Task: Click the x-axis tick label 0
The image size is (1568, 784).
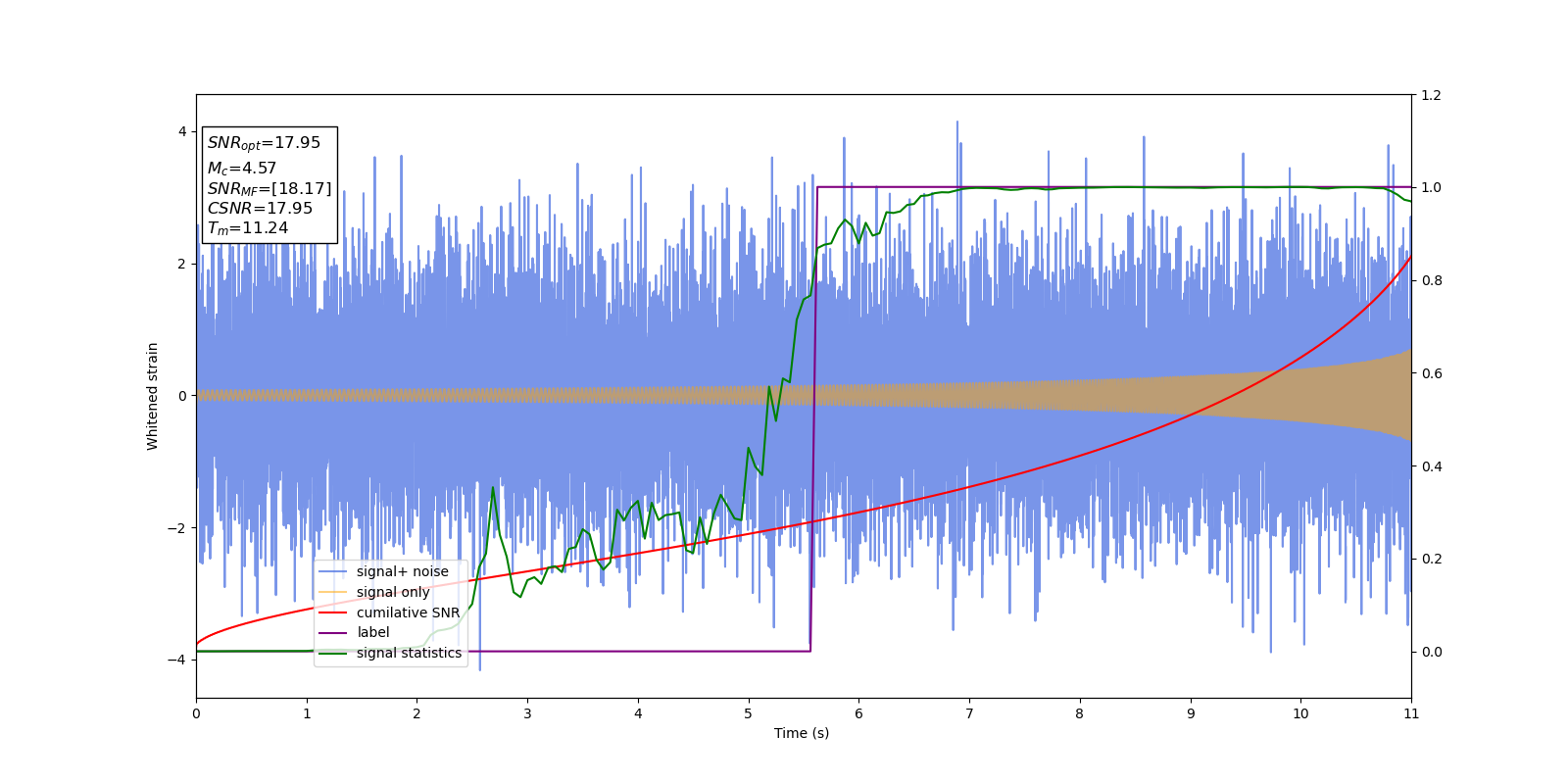Action: pyautogui.click(x=196, y=713)
